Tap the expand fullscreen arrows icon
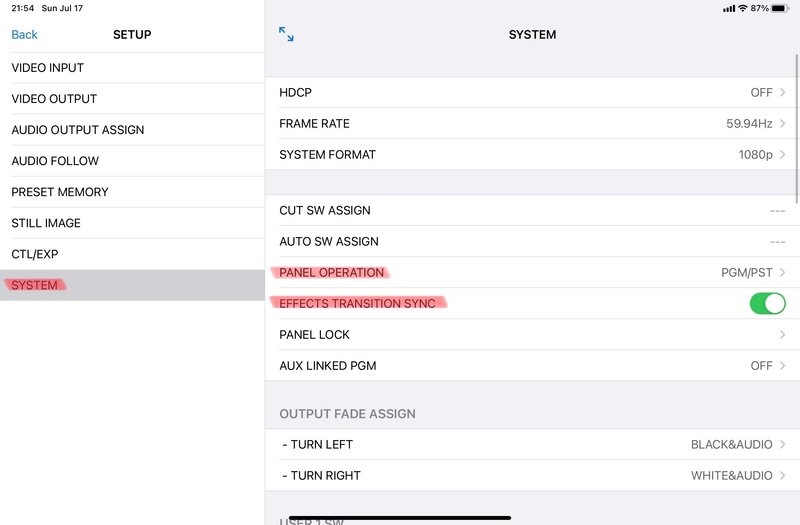The height and width of the screenshot is (525, 800). tap(286, 34)
